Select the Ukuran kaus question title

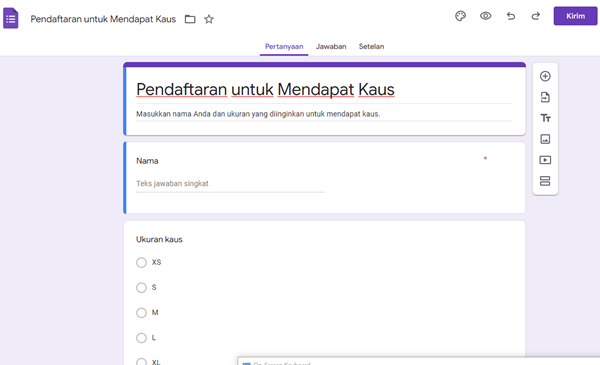pos(159,240)
